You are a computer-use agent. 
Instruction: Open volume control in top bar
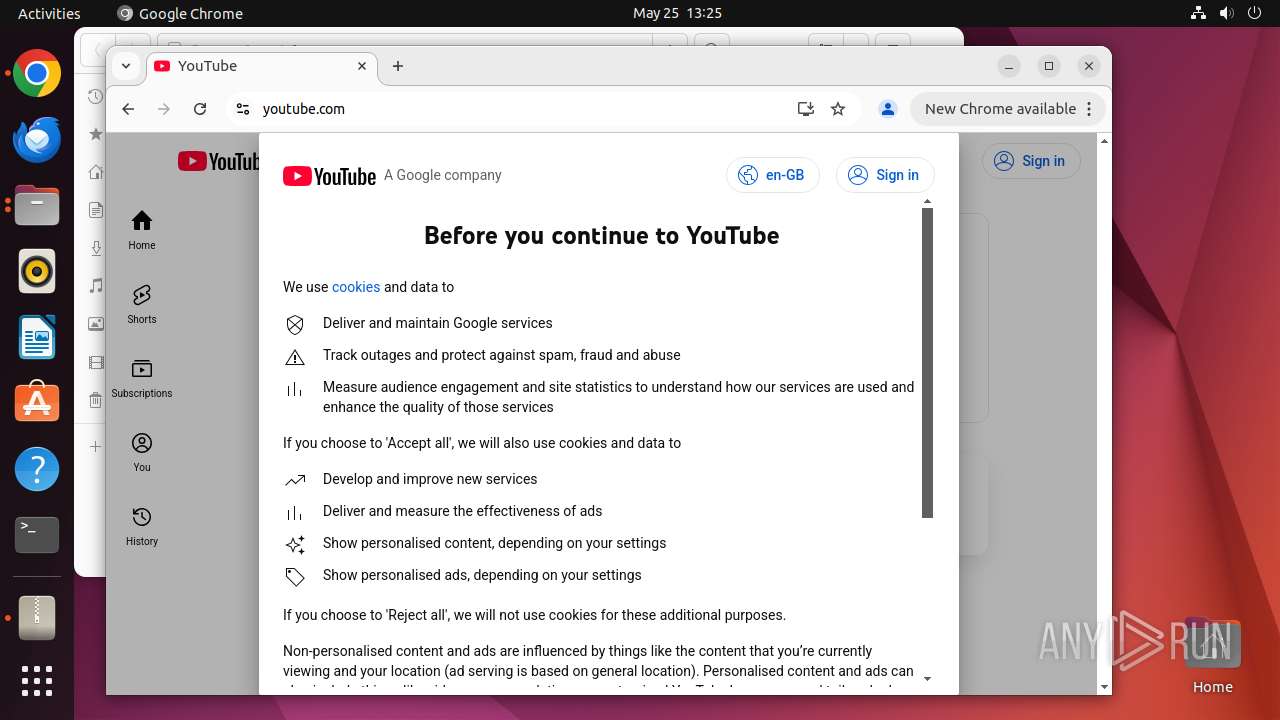click(x=1226, y=13)
